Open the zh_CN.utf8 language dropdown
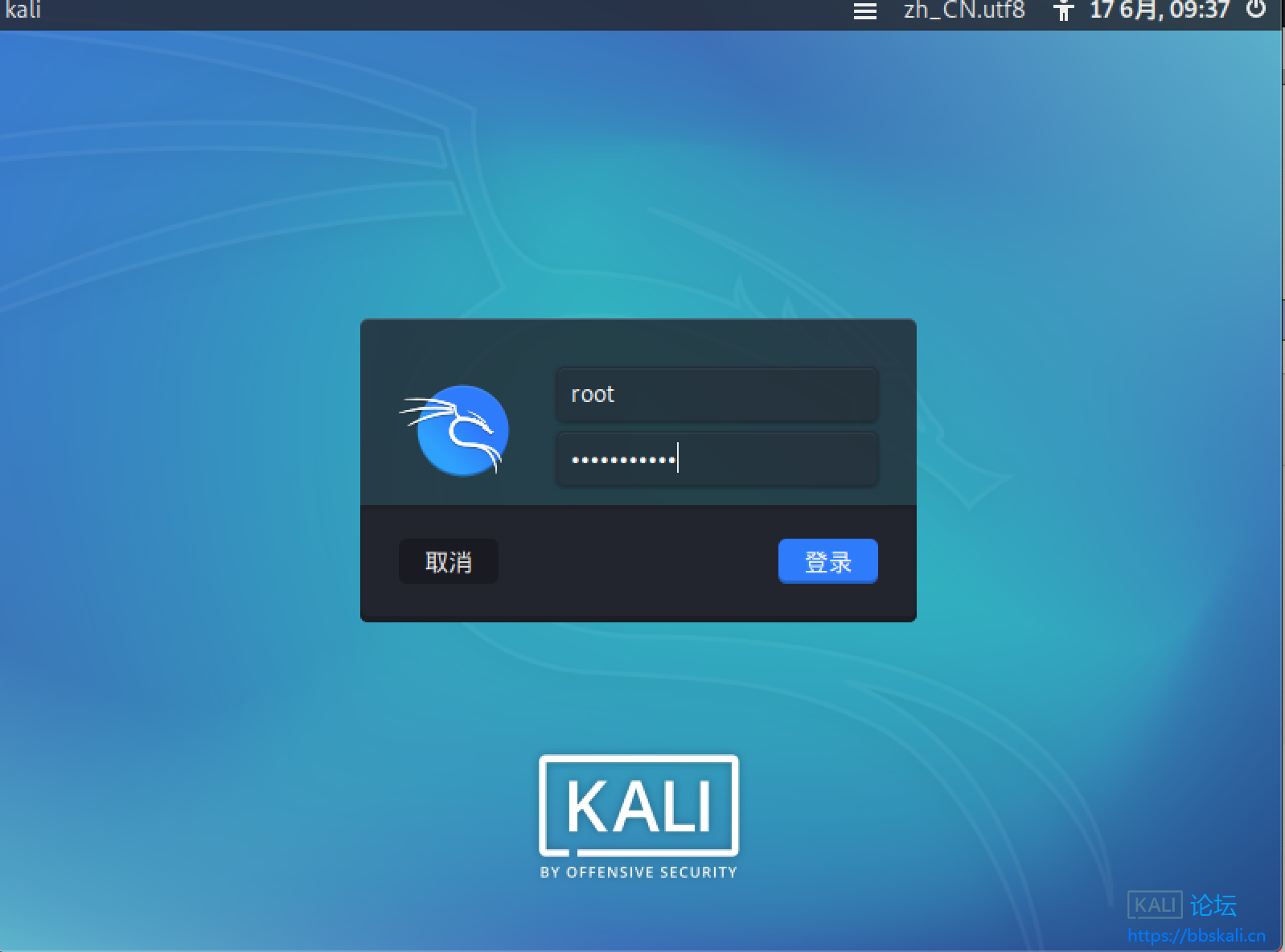 click(x=964, y=10)
